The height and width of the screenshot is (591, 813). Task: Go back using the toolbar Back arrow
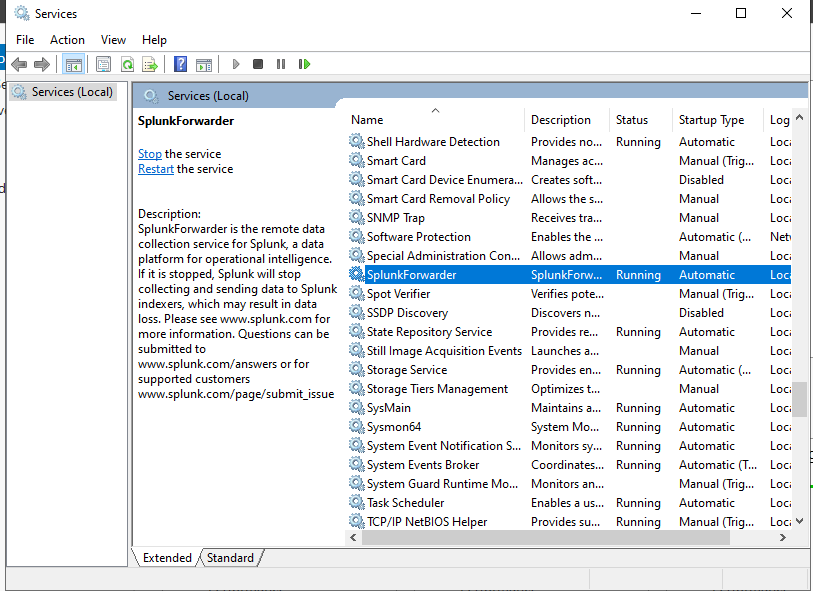tap(19, 64)
